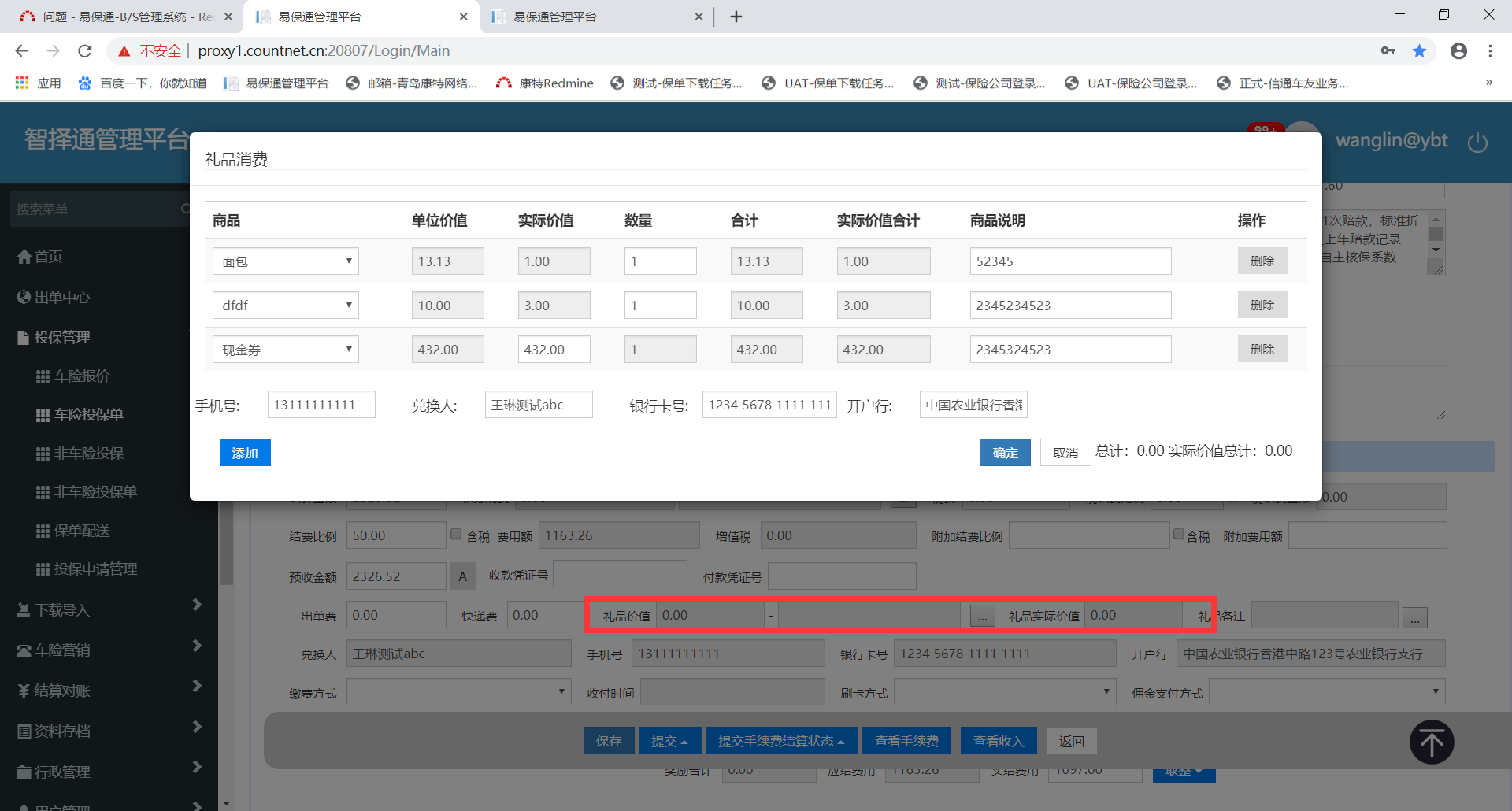Delete the dfdf row with 删除
This screenshot has width=1512, height=811.
pos(1262,306)
